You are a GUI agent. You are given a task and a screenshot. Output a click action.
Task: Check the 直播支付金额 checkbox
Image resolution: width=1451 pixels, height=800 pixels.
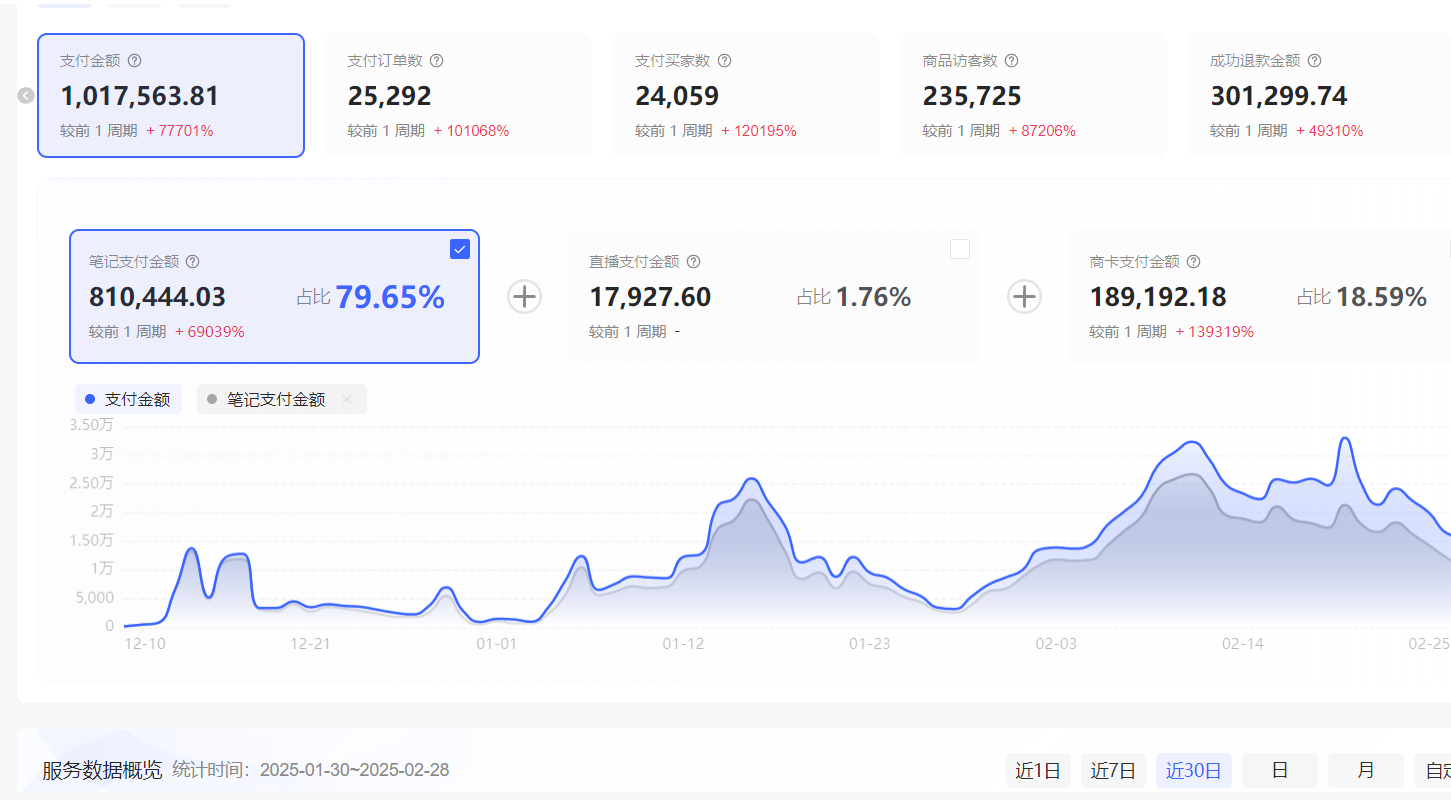point(960,249)
